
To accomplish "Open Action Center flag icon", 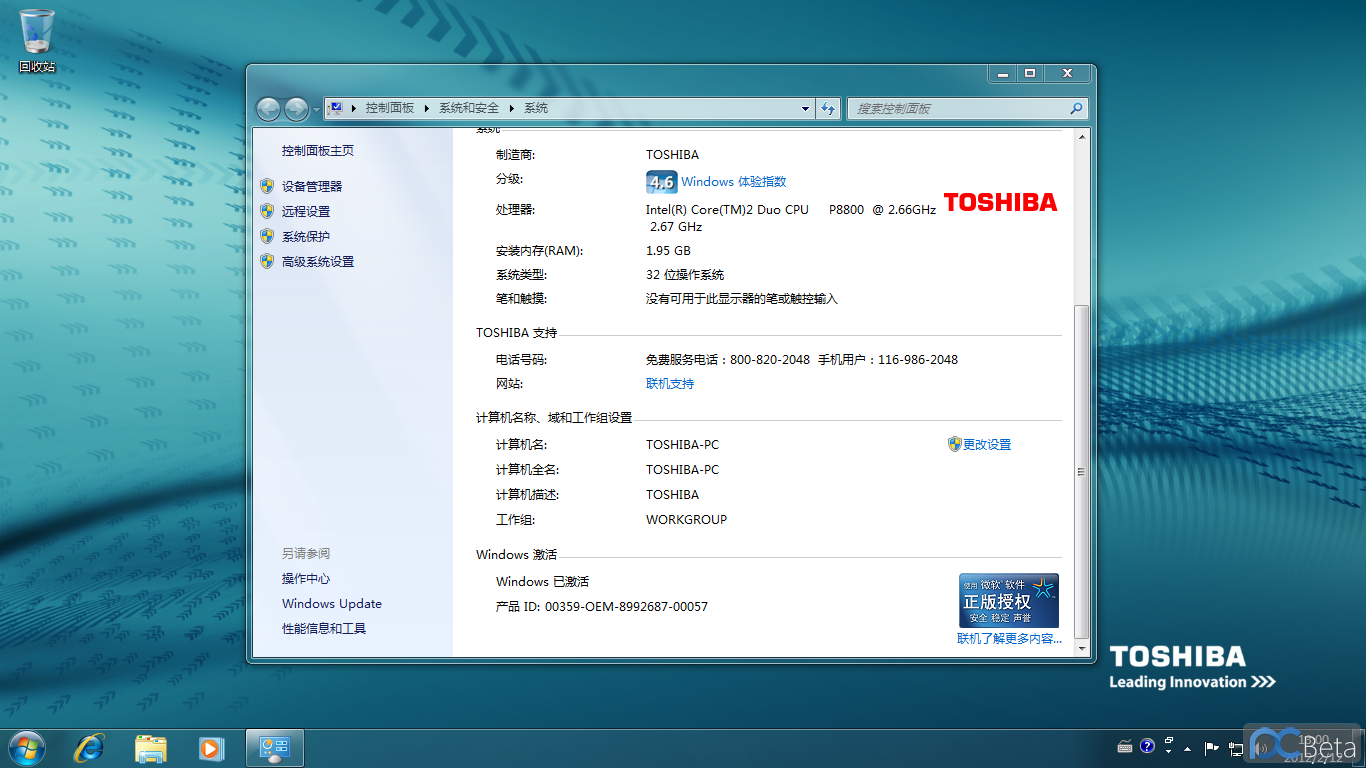I will [x=1211, y=747].
